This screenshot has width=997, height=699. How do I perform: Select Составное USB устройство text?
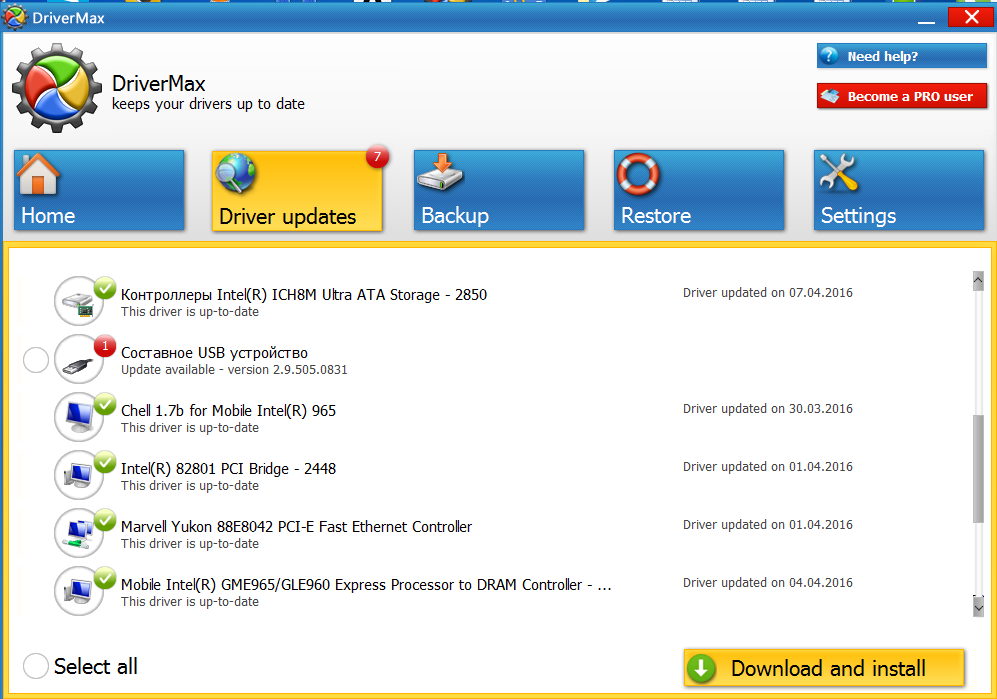(x=214, y=353)
